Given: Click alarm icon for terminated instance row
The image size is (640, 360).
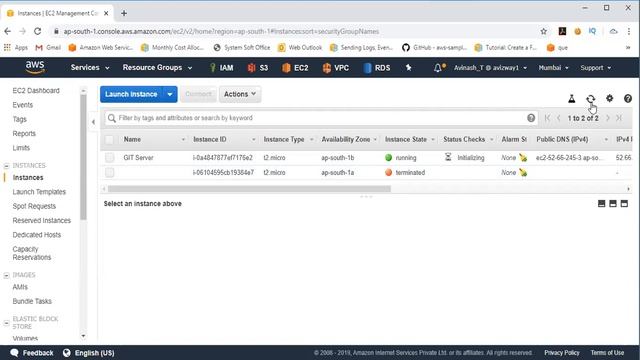Looking at the screenshot, I should coord(523,173).
